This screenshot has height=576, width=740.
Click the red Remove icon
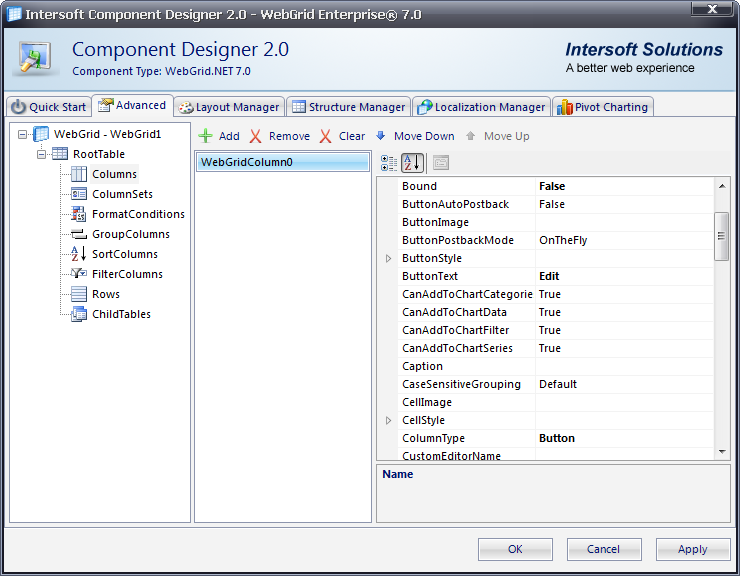pyautogui.click(x=256, y=136)
